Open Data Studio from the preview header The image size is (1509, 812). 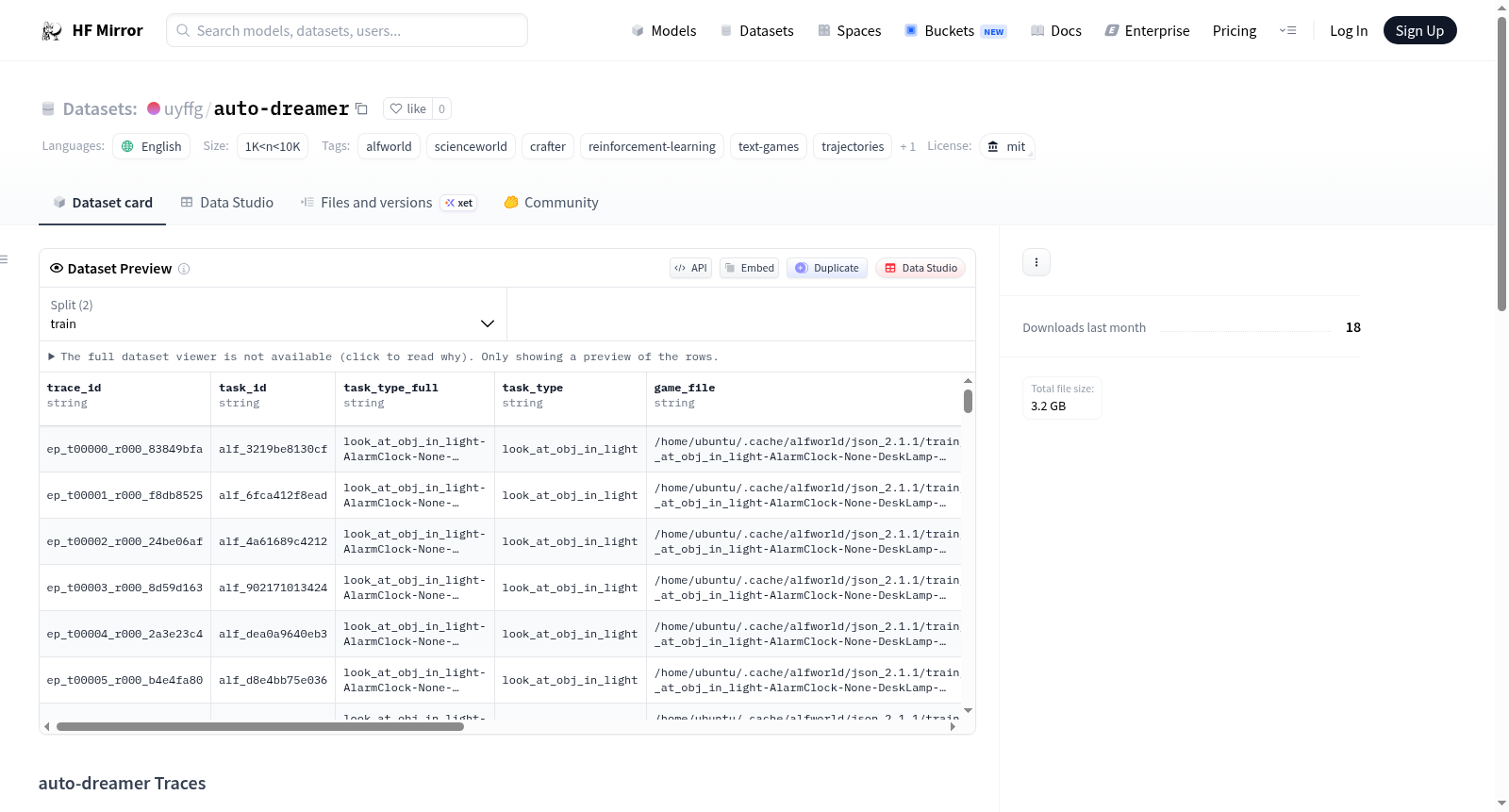920,268
